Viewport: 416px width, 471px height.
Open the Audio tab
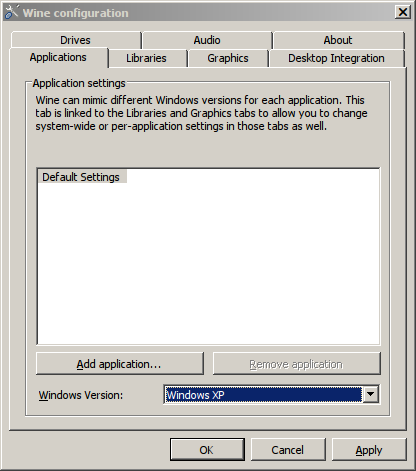[207, 40]
